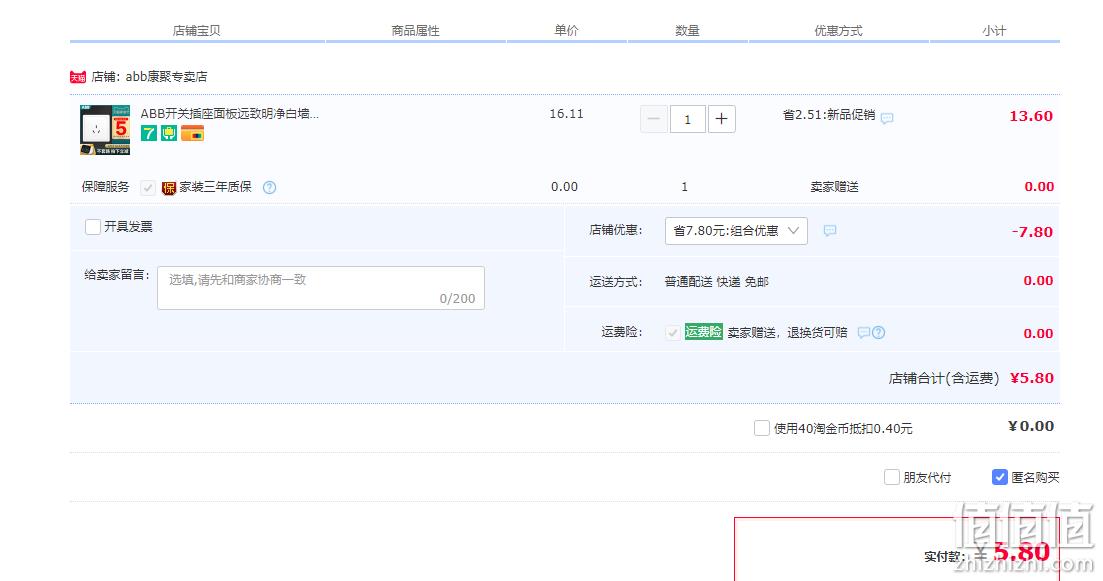Open the question mark help in 运费险 row
This screenshot has height=581, width=1103.
pyautogui.click(x=879, y=333)
